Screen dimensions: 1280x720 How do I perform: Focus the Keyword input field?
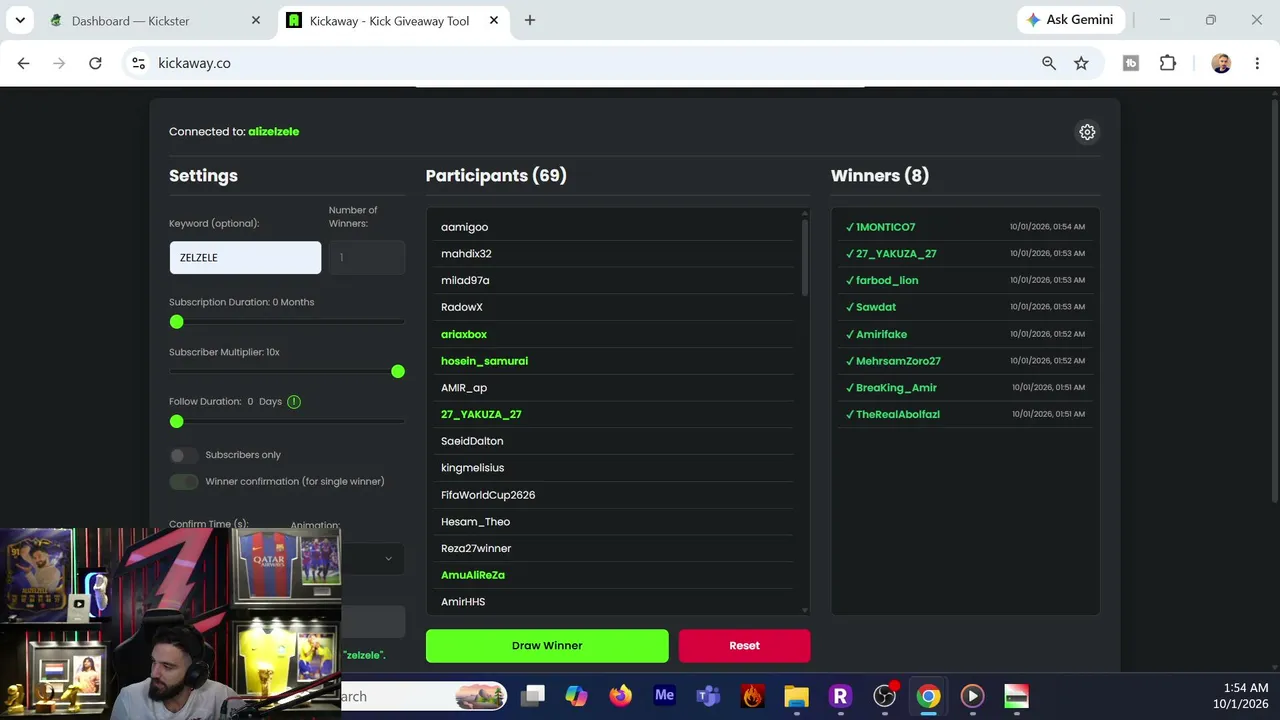pyautogui.click(x=245, y=258)
